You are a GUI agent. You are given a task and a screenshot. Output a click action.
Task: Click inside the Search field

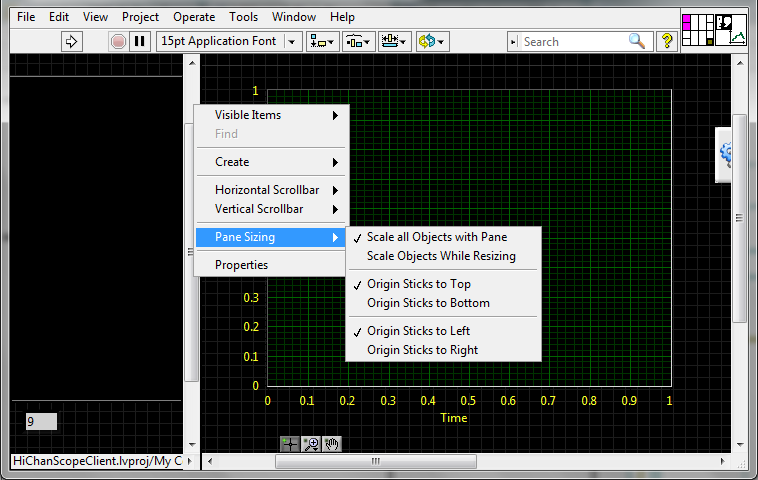(572, 41)
